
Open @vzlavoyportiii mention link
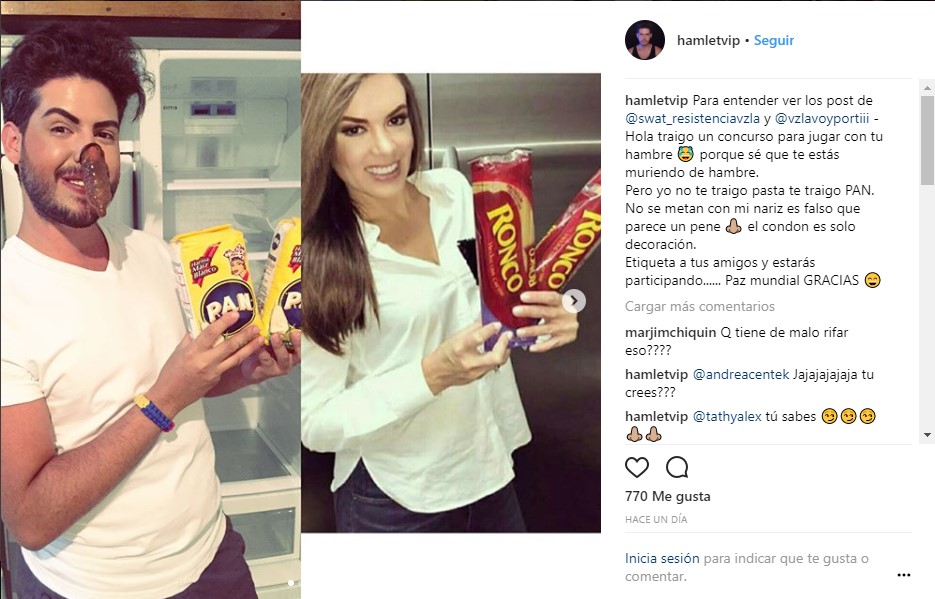(x=822, y=119)
